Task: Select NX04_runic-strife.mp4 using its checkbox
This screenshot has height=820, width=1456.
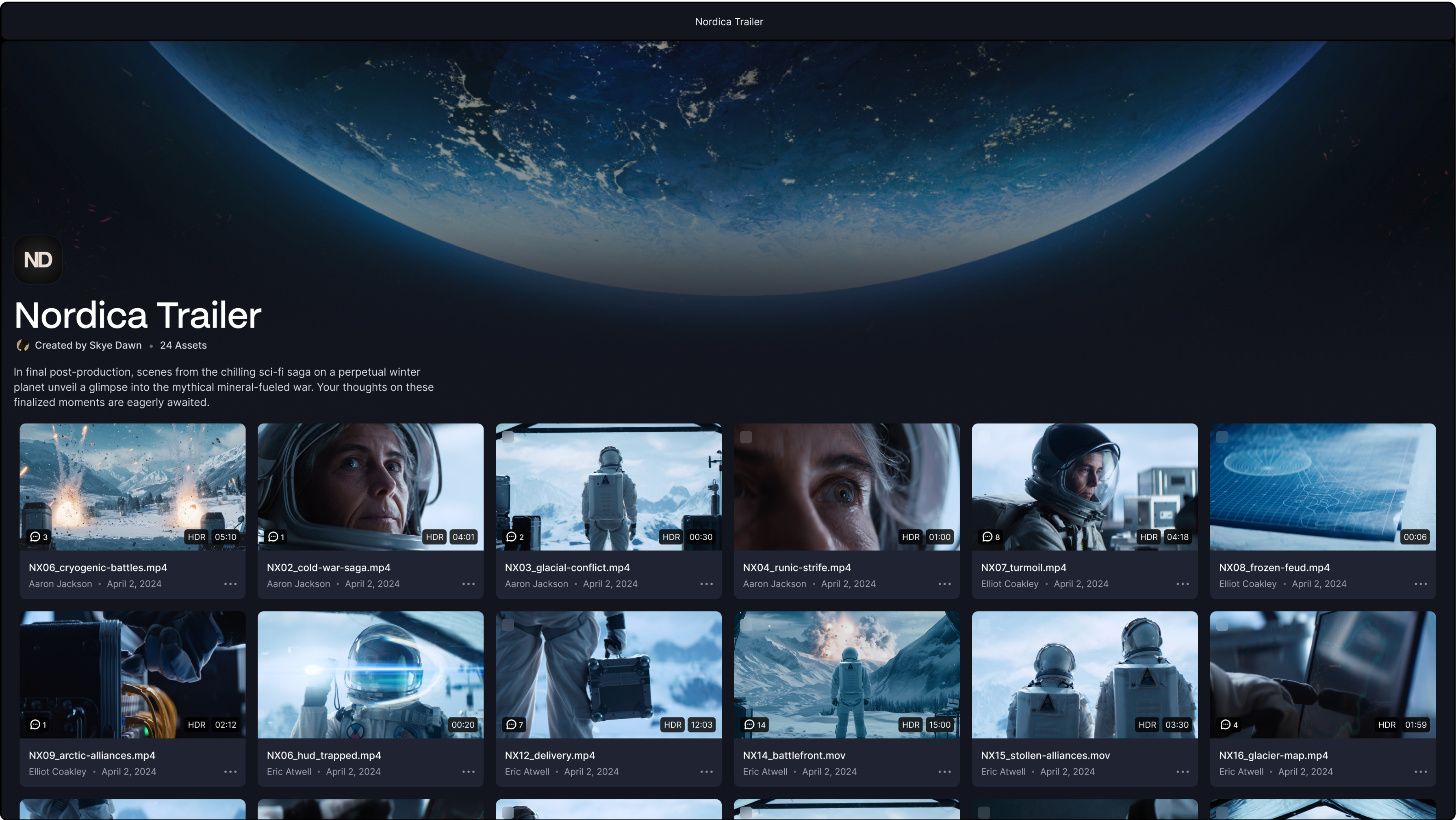Action: 746,437
